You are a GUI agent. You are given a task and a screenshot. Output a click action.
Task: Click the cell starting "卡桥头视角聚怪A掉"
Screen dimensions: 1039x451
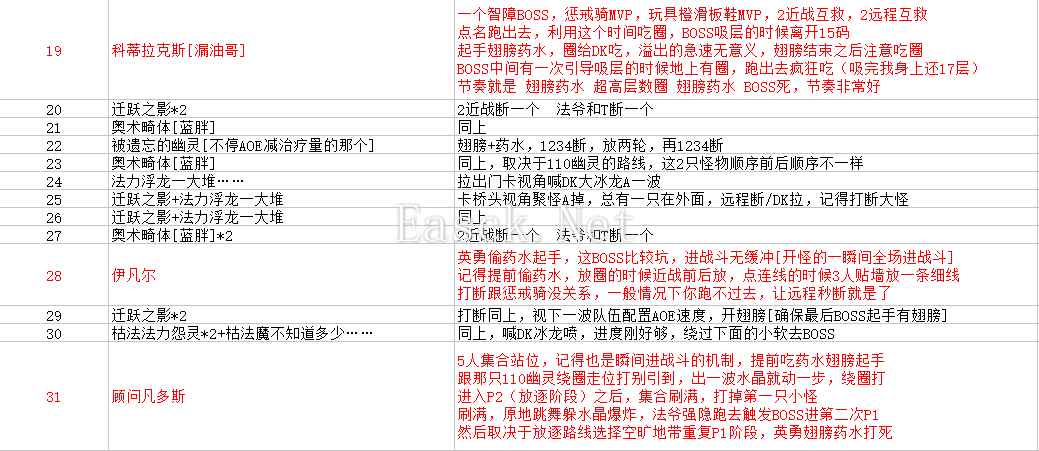point(683,199)
